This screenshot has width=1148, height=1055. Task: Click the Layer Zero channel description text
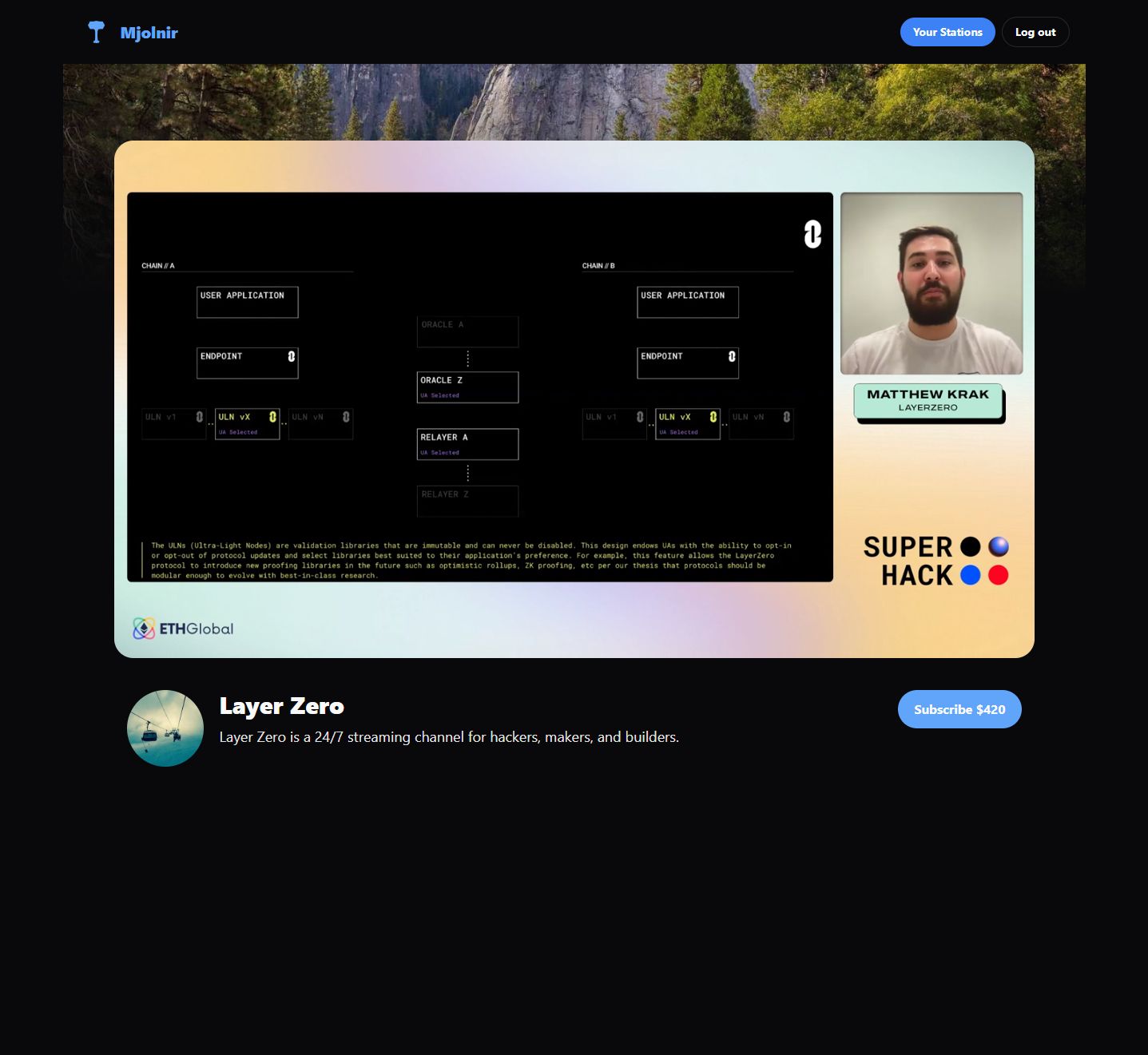(x=449, y=737)
